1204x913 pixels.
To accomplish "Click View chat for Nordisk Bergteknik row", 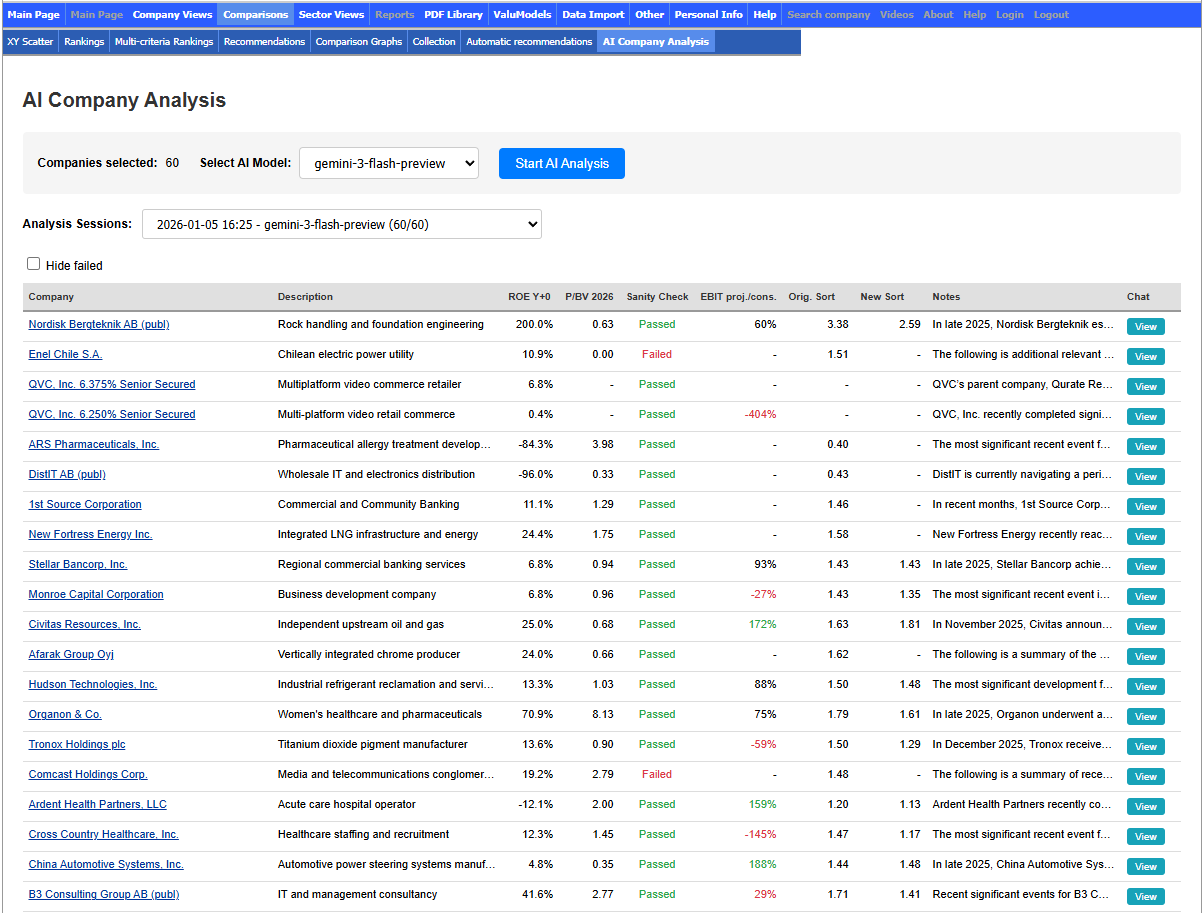I will [1146, 326].
